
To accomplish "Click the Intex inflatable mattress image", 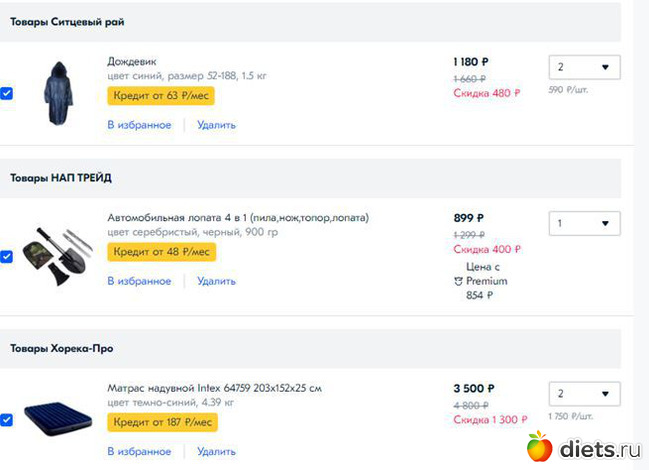I will coord(58,418).
